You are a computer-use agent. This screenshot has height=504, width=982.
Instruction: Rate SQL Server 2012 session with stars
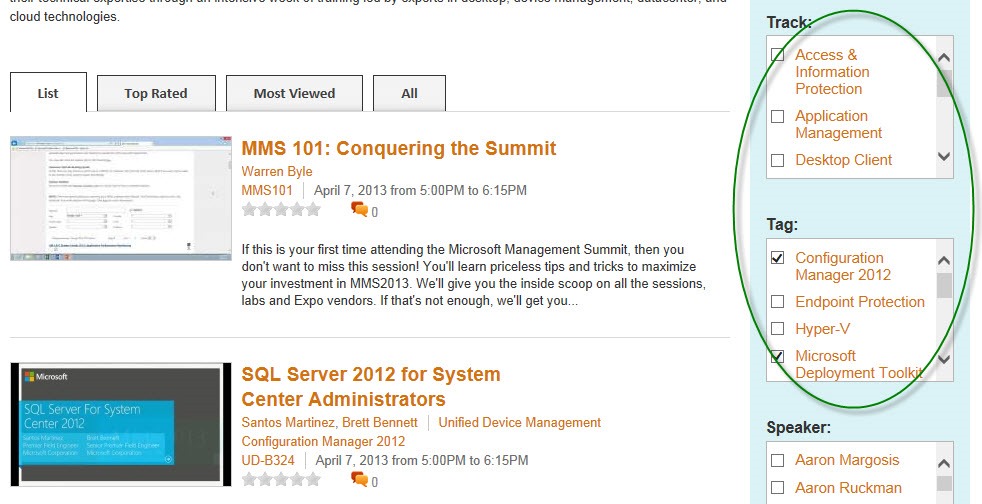tap(281, 480)
